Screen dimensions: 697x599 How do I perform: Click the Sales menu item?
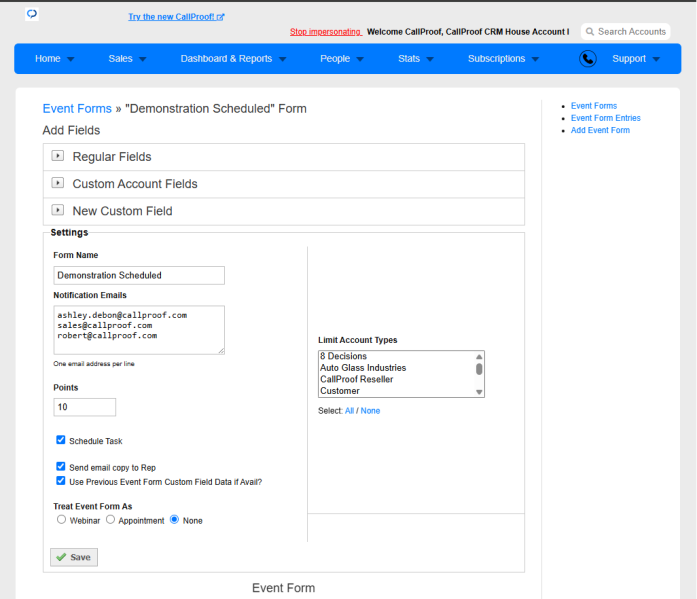coord(120,59)
